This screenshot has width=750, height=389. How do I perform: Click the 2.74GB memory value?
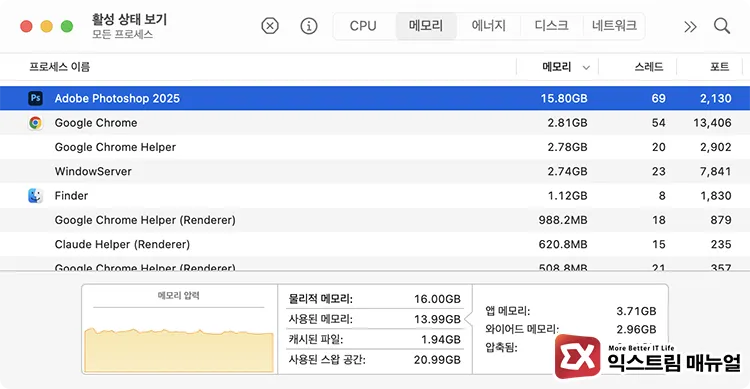[x=567, y=171]
